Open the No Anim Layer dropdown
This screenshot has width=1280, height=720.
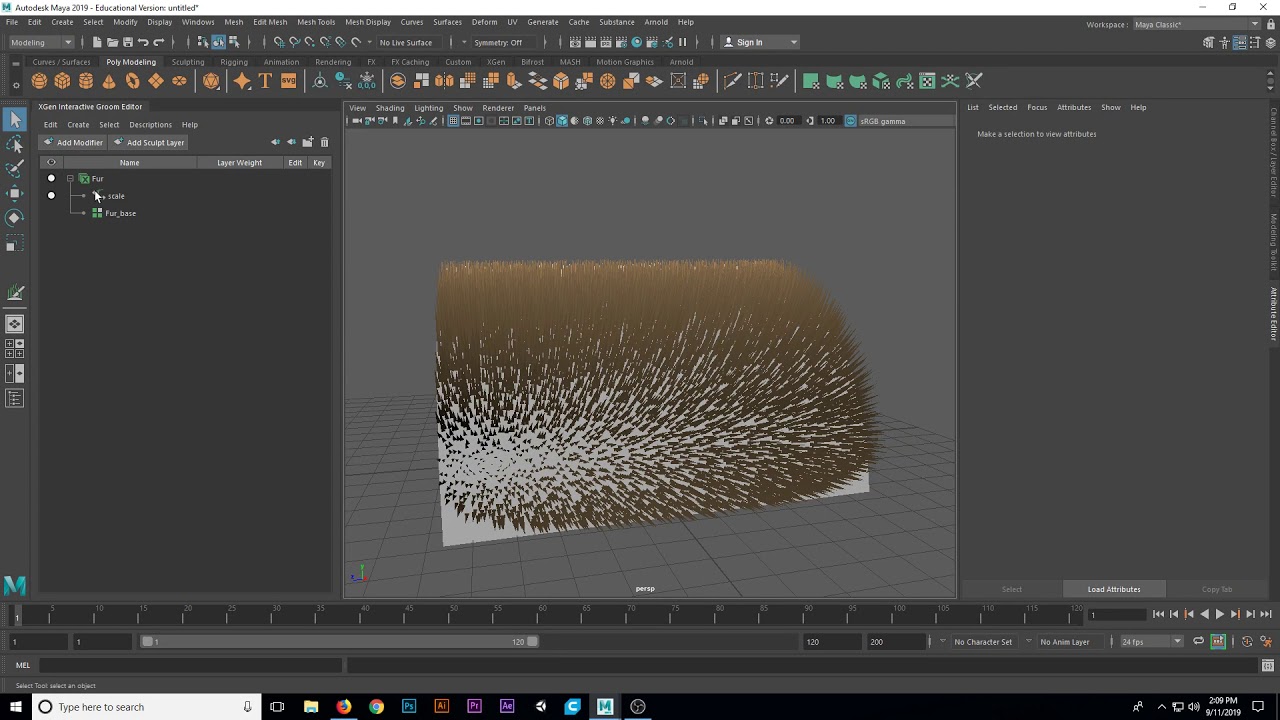tap(1070, 642)
